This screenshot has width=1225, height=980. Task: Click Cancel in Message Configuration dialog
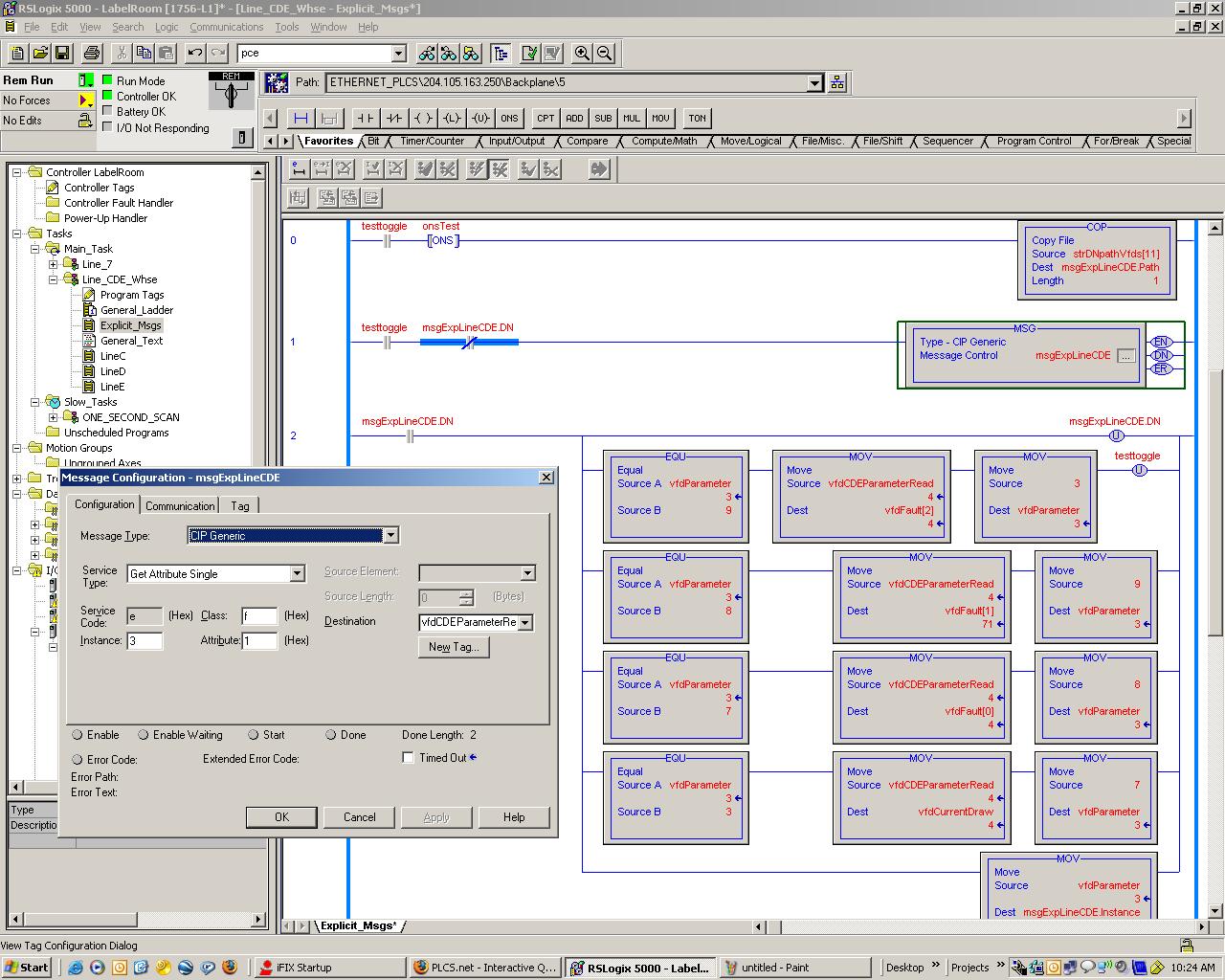(360, 817)
